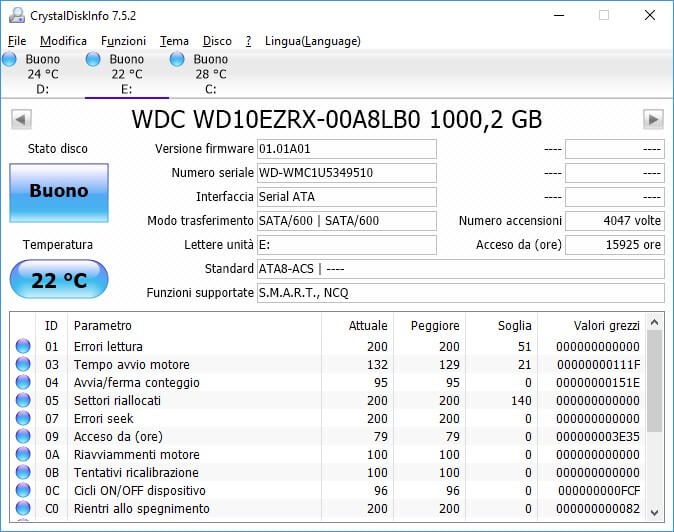The height and width of the screenshot is (532, 674).
Task: Click the status orb for attribute 01
Action: pyautogui.click(x=23, y=346)
